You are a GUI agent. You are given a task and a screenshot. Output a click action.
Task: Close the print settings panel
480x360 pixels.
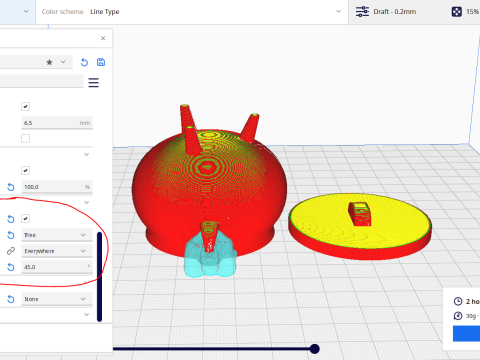coord(103,38)
